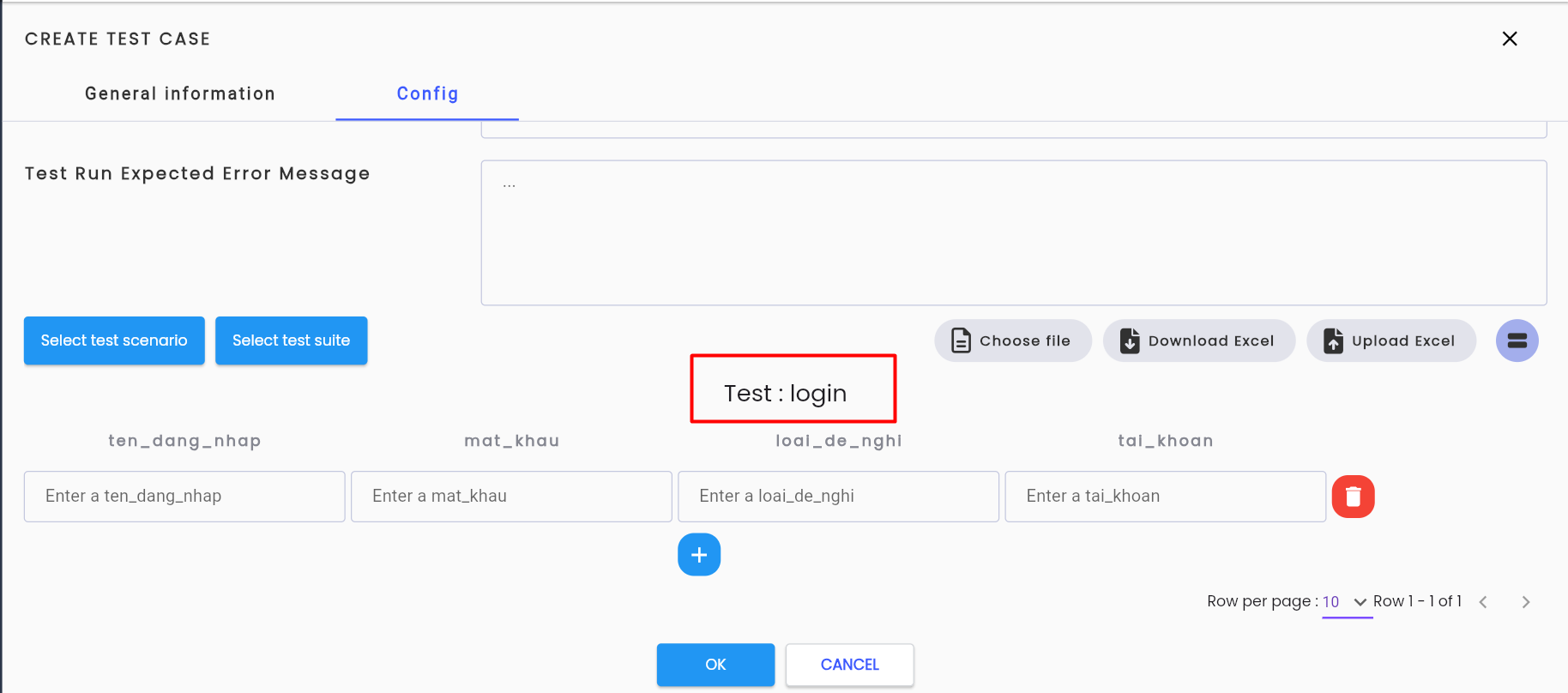Switch to the General information tab
The width and height of the screenshot is (1568, 693).
[x=180, y=93]
